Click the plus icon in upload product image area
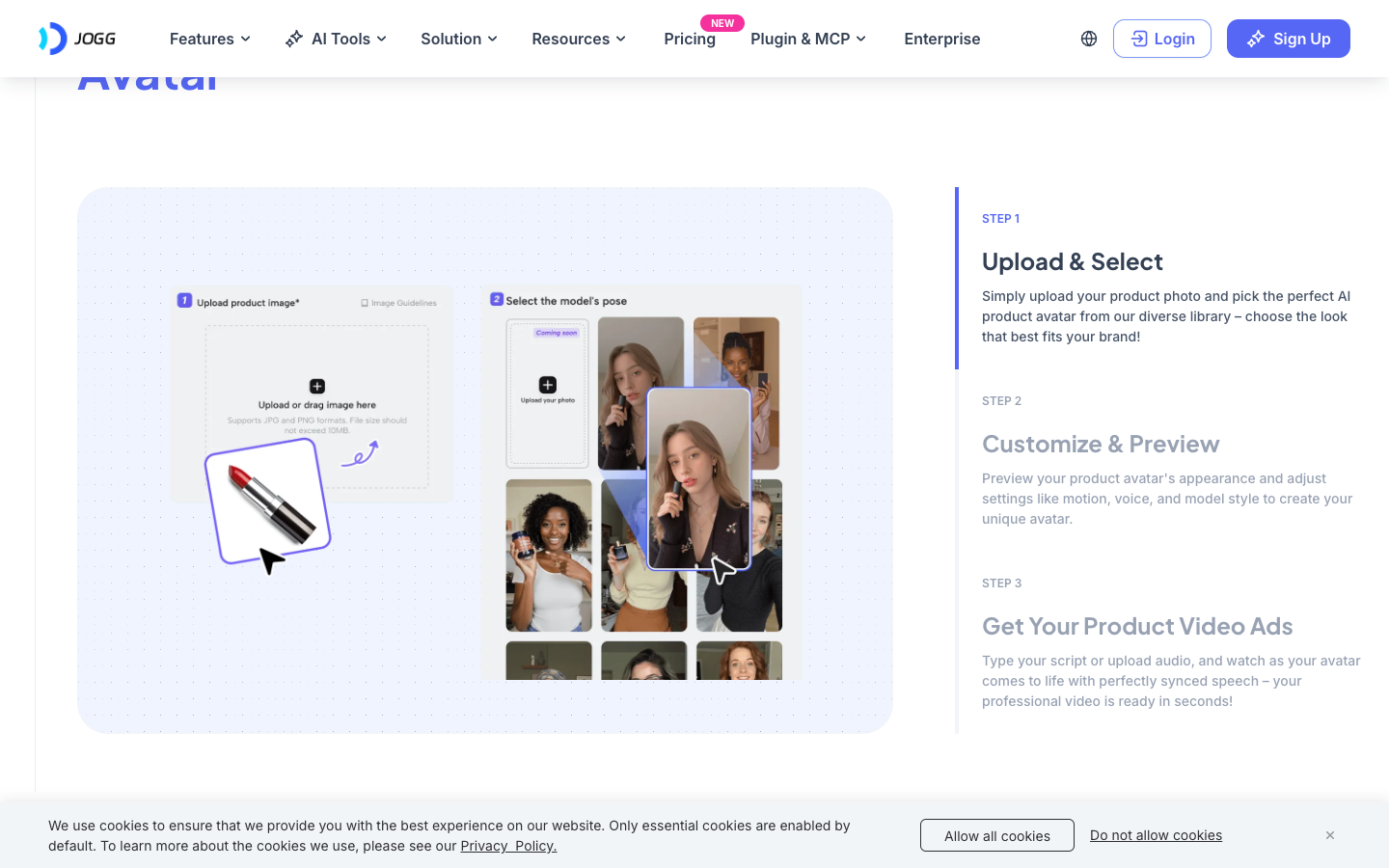The image size is (1389, 868). tap(317, 386)
